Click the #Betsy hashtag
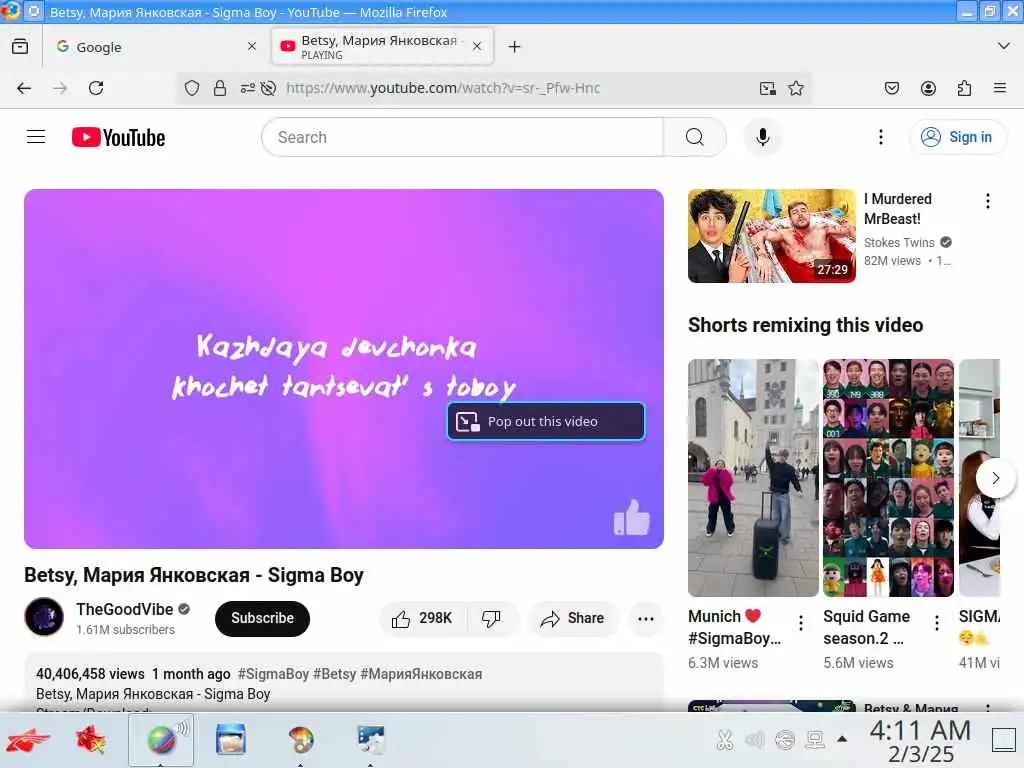This screenshot has width=1024, height=768. 334,674
